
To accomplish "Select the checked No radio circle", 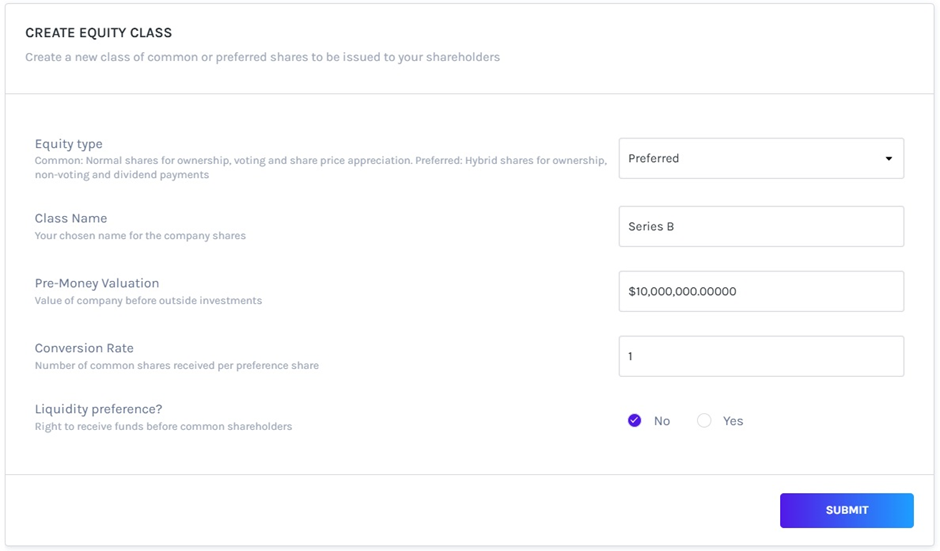I will coord(634,421).
